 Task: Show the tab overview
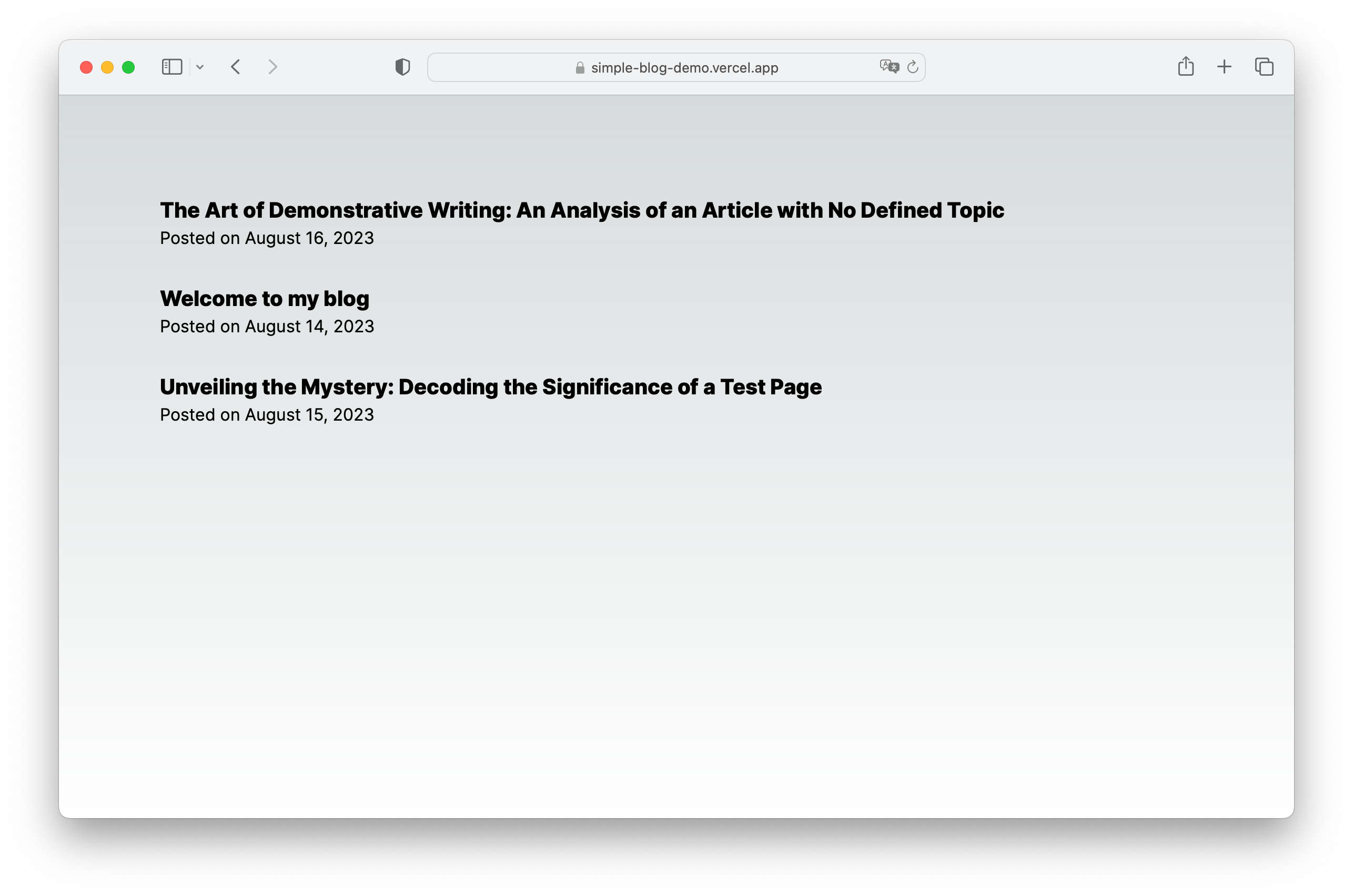pyautogui.click(x=1264, y=67)
